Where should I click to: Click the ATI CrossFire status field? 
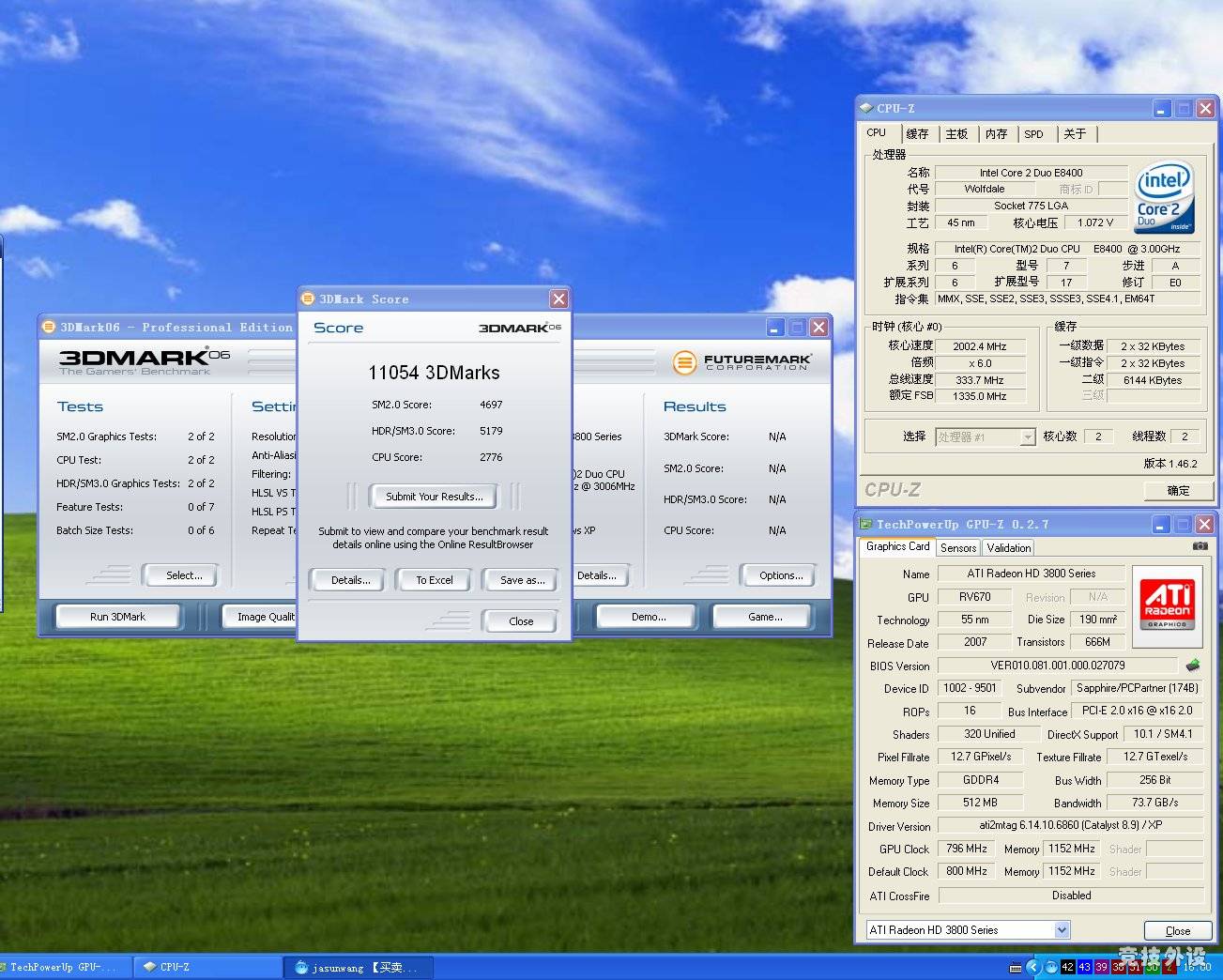1070,896
